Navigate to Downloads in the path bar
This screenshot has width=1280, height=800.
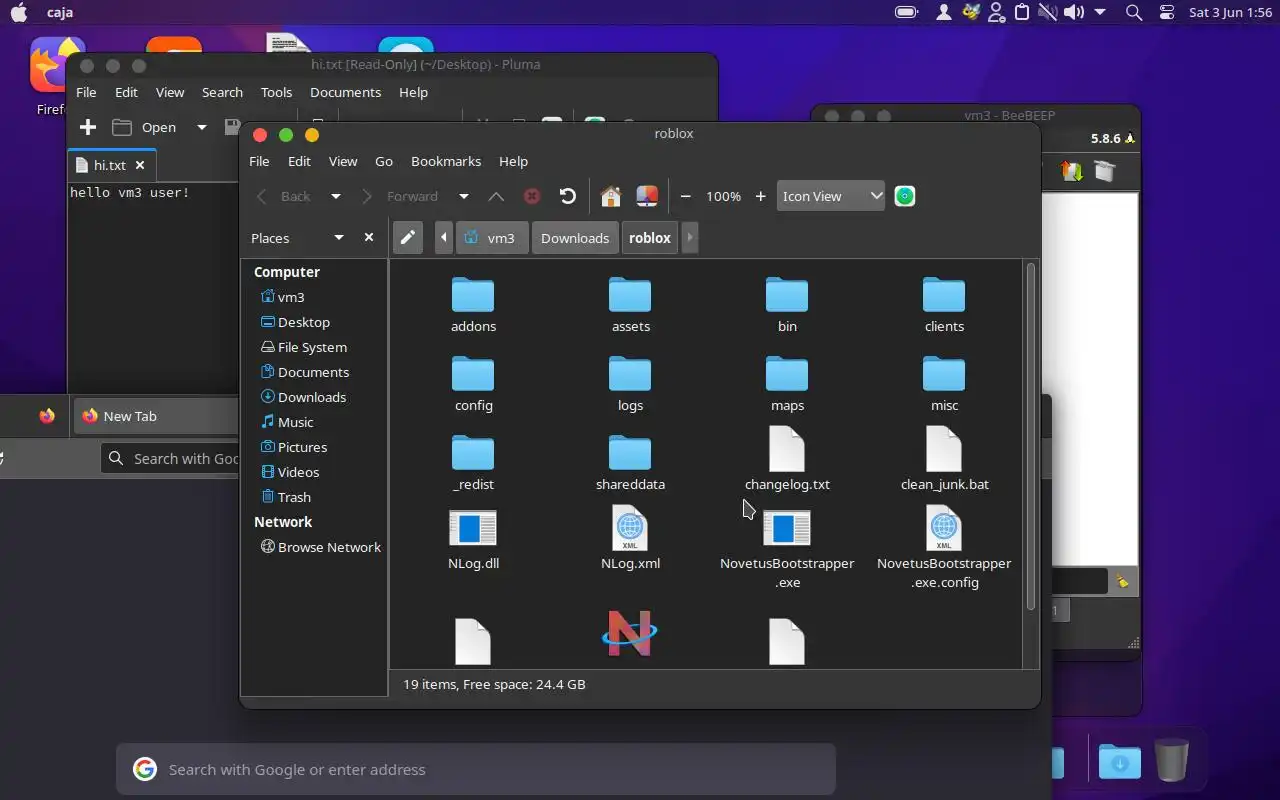point(575,238)
